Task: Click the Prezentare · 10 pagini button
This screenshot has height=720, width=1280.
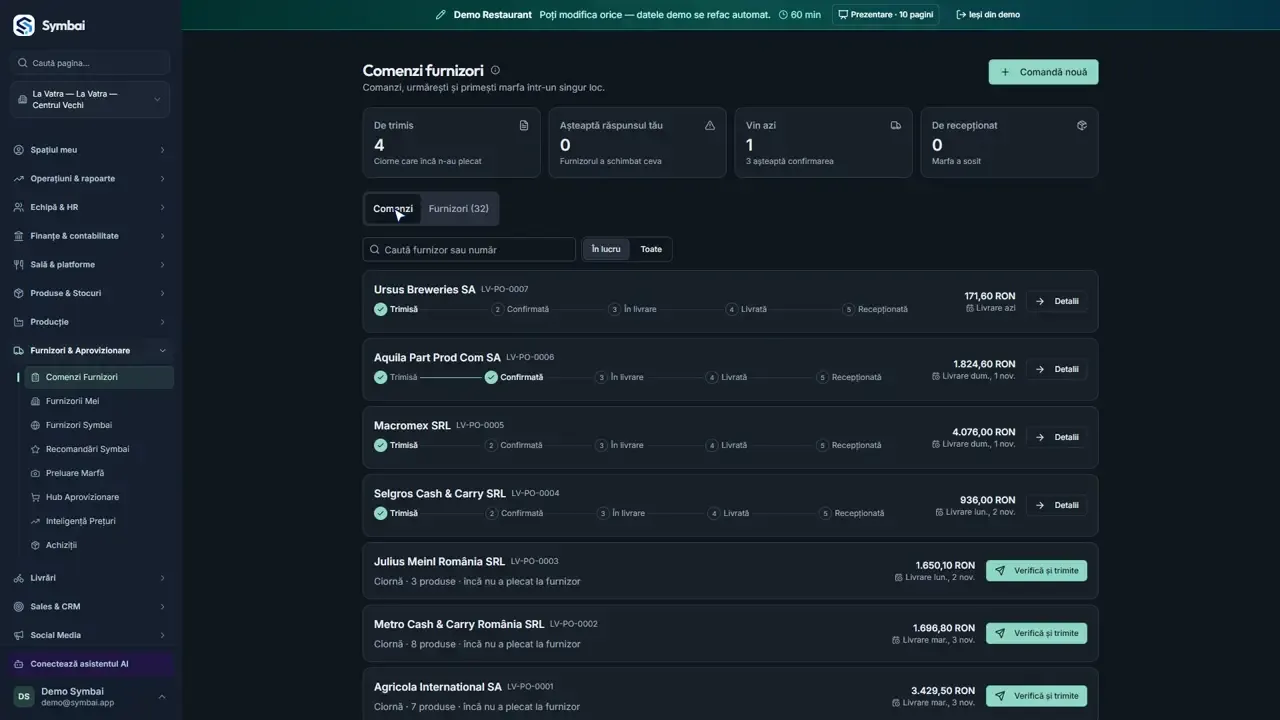Action: [x=886, y=15]
